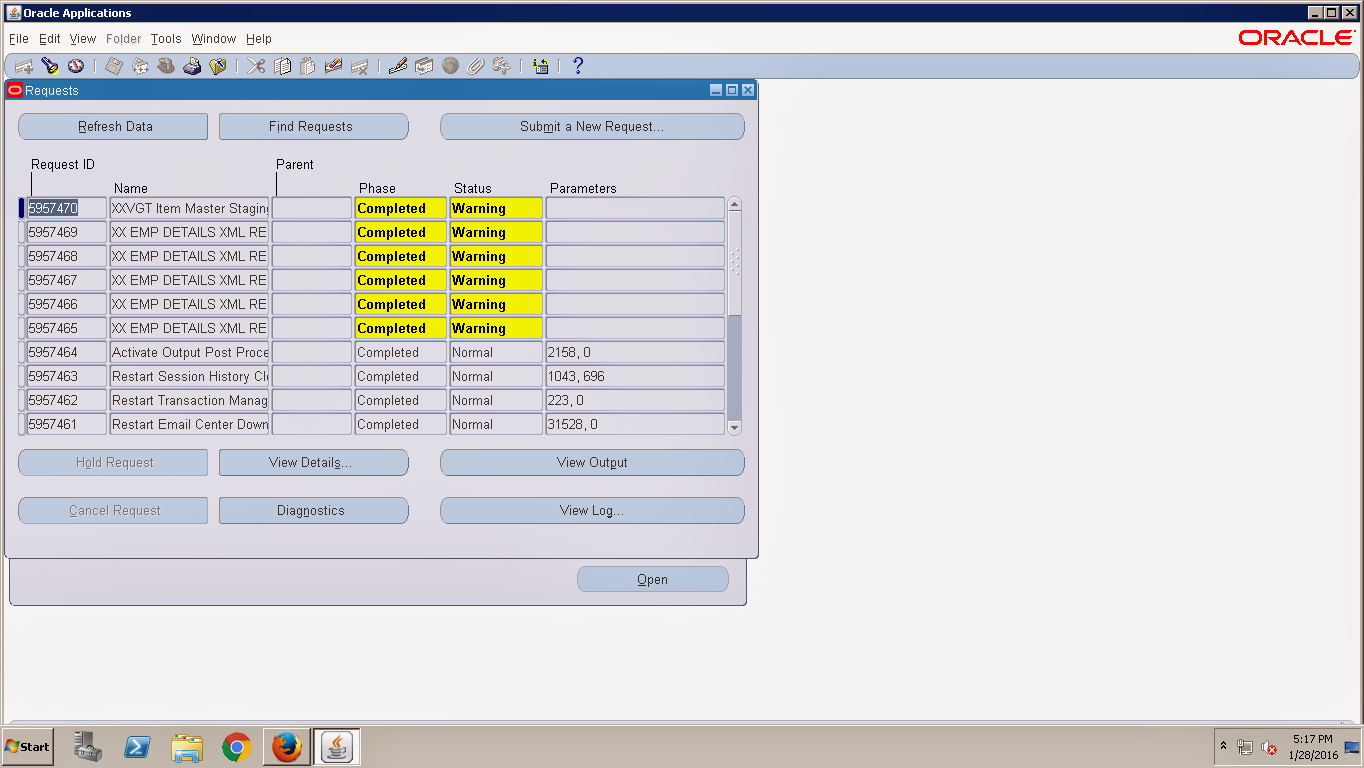
Task: Click the Restart Session History name cell
Action: pos(189,377)
